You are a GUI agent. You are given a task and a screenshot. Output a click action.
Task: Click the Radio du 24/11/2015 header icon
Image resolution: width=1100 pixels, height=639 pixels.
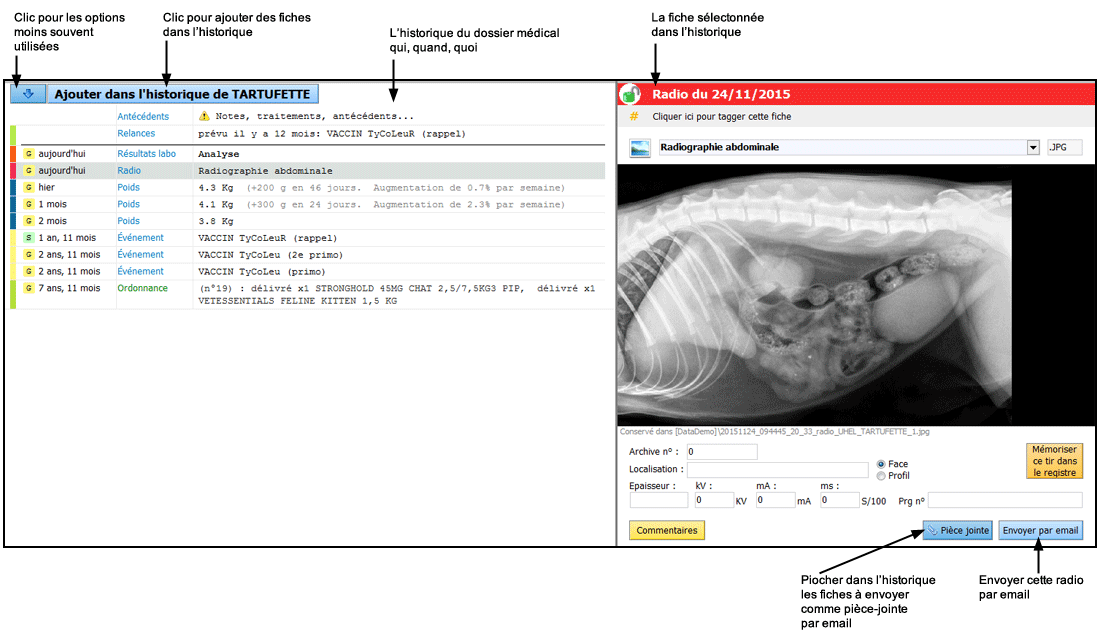[630, 94]
